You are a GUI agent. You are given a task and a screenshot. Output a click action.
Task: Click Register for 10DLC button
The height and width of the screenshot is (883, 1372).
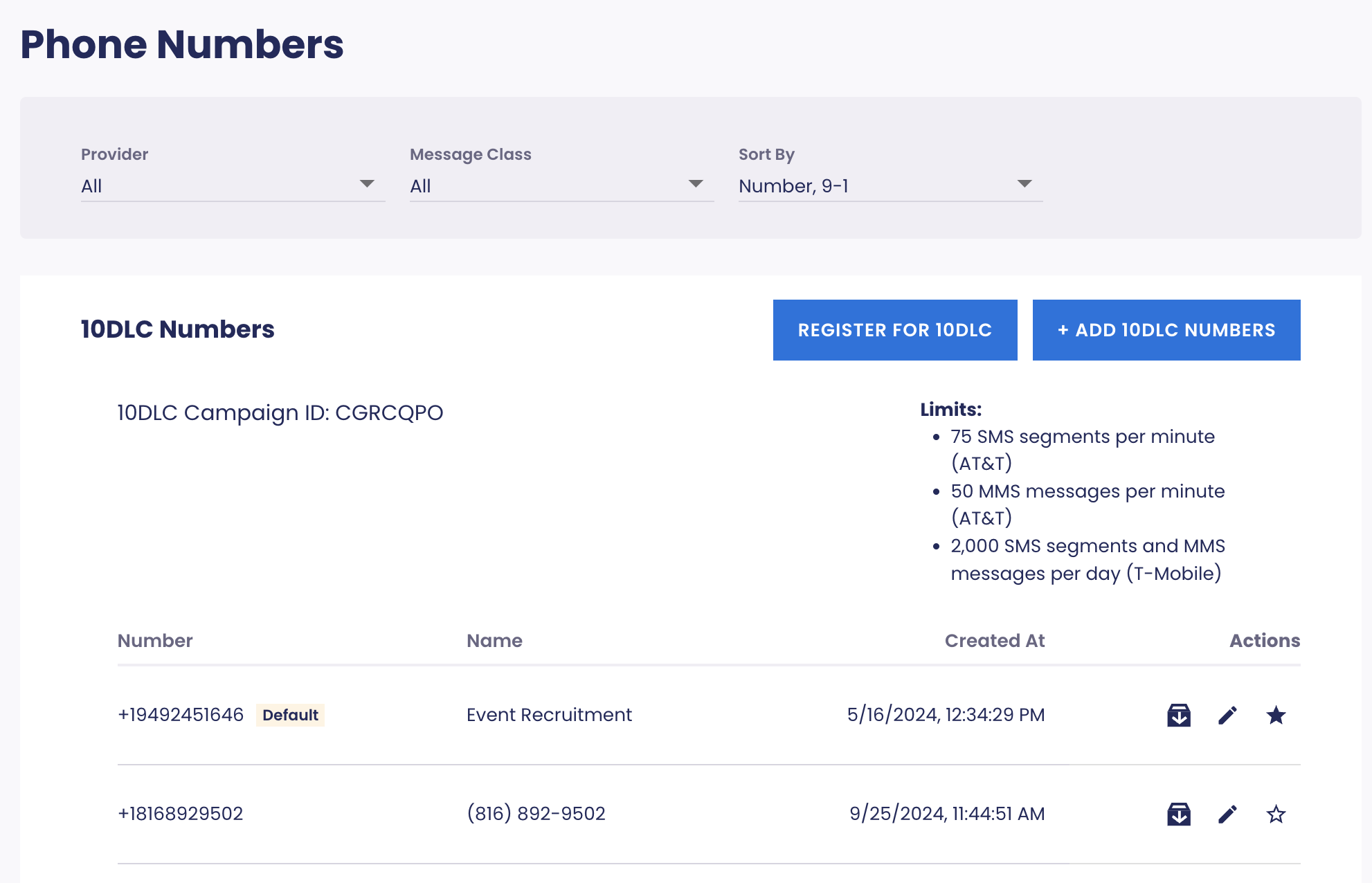[x=894, y=330]
